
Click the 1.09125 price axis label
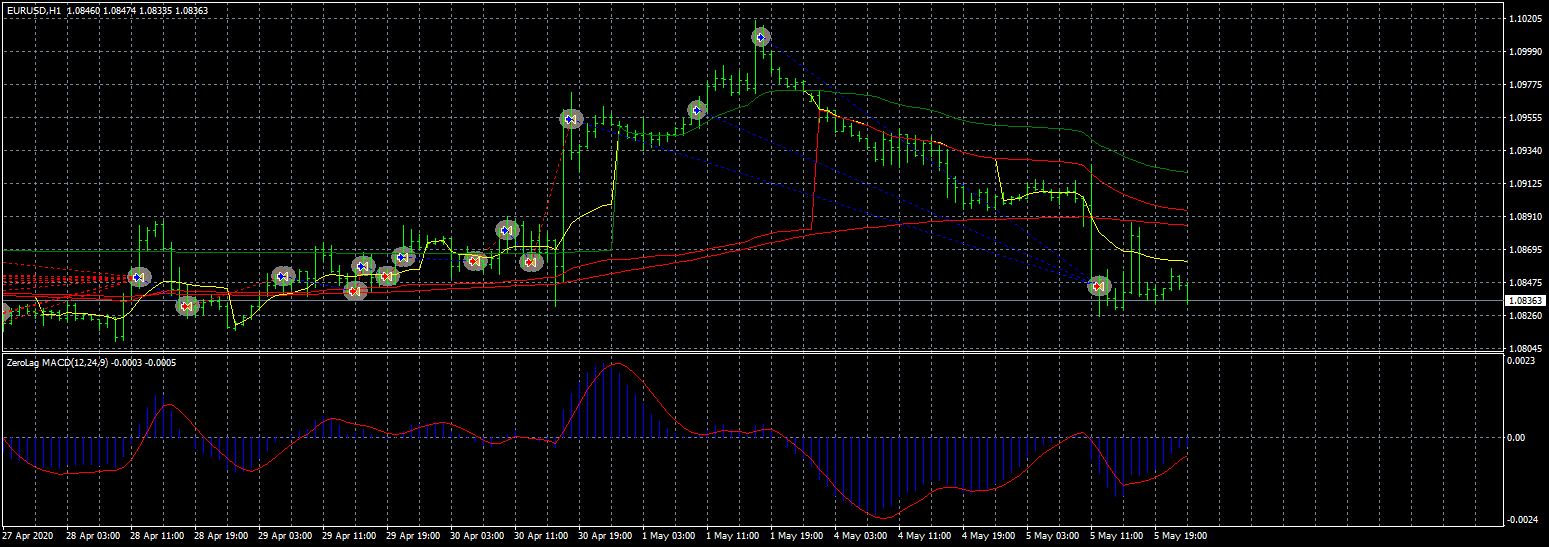point(1525,184)
